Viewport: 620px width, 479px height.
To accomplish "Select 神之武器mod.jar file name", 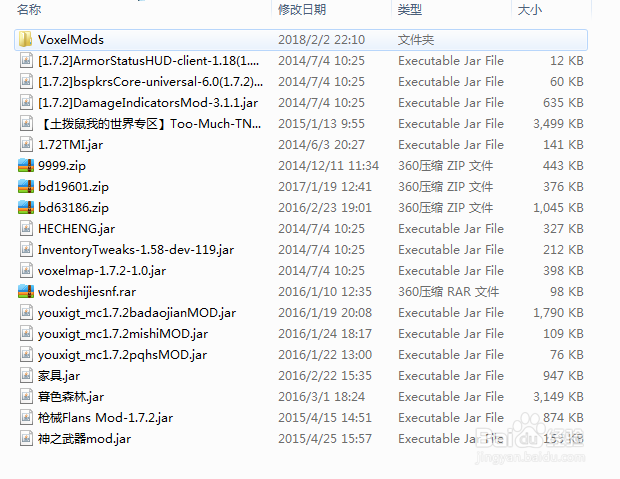I will point(84,439).
